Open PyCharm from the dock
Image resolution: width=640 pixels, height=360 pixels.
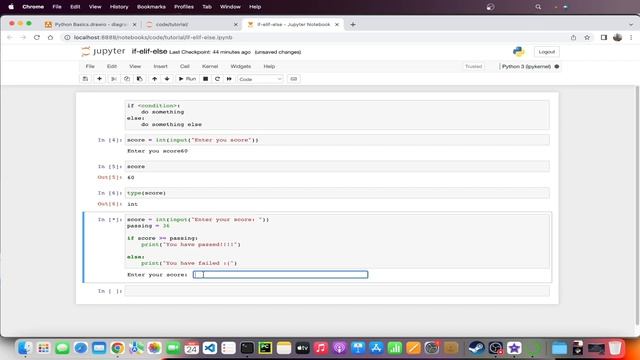[x=265, y=348]
